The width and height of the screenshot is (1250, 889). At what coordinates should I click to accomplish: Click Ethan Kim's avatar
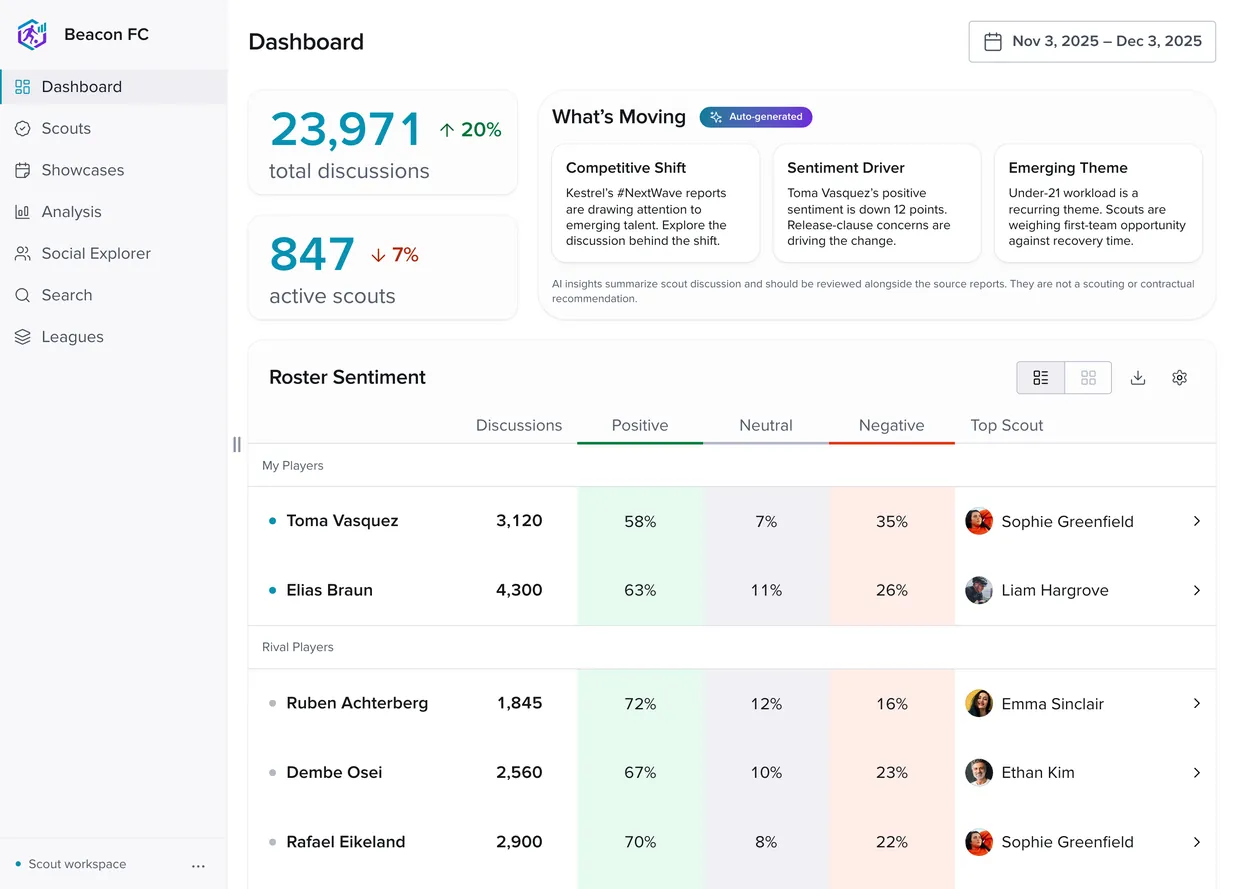coord(979,772)
